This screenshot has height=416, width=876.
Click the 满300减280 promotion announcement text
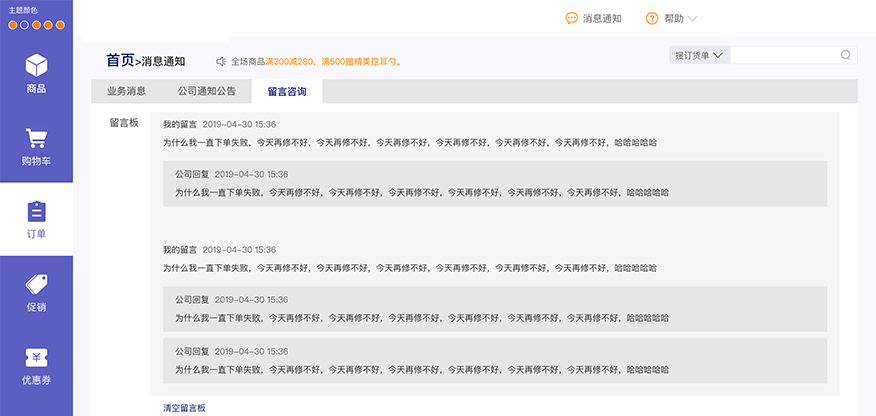click(289, 61)
